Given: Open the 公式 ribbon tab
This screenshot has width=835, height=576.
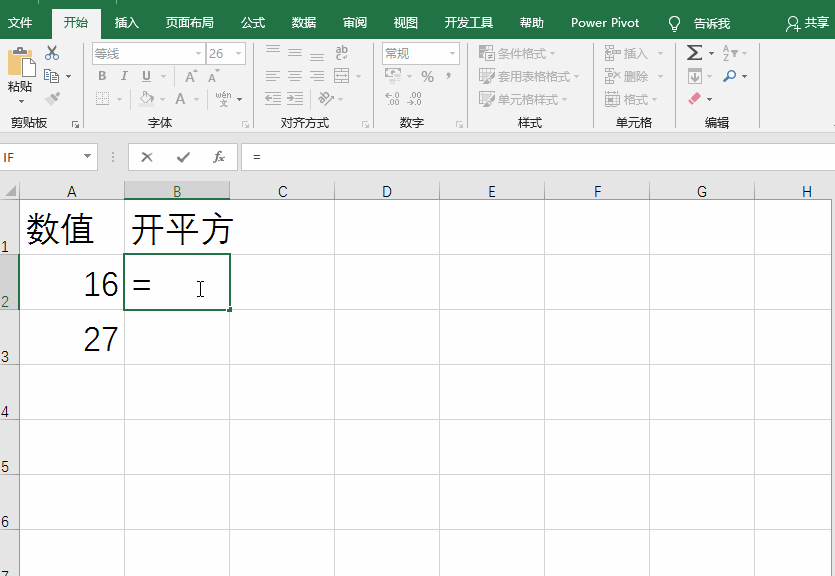Looking at the screenshot, I should click(253, 22).
